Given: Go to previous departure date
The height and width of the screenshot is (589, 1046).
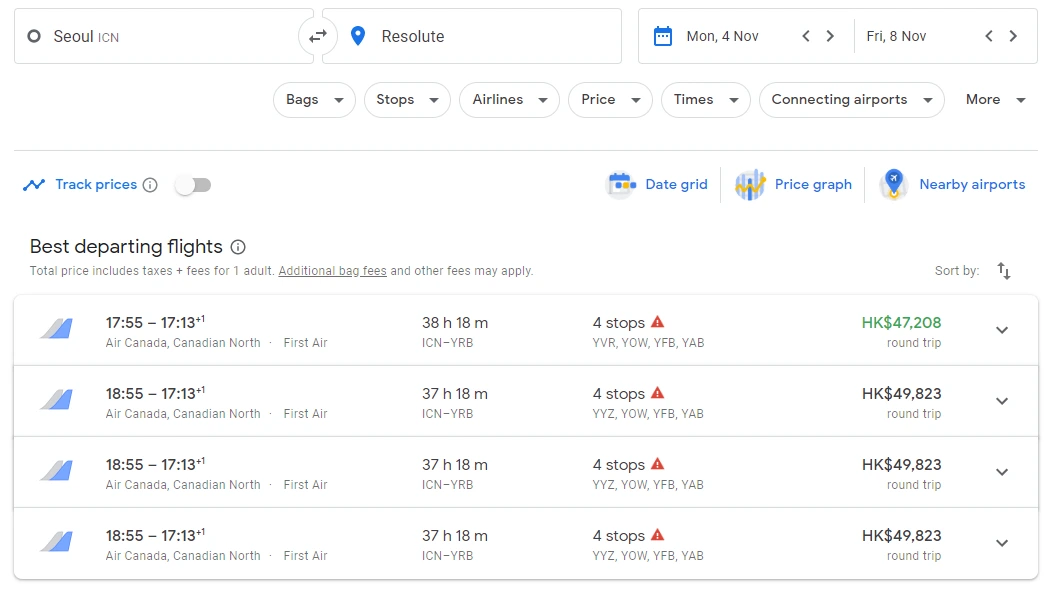Looking at the screenshot, I should [x=806, y=36].
